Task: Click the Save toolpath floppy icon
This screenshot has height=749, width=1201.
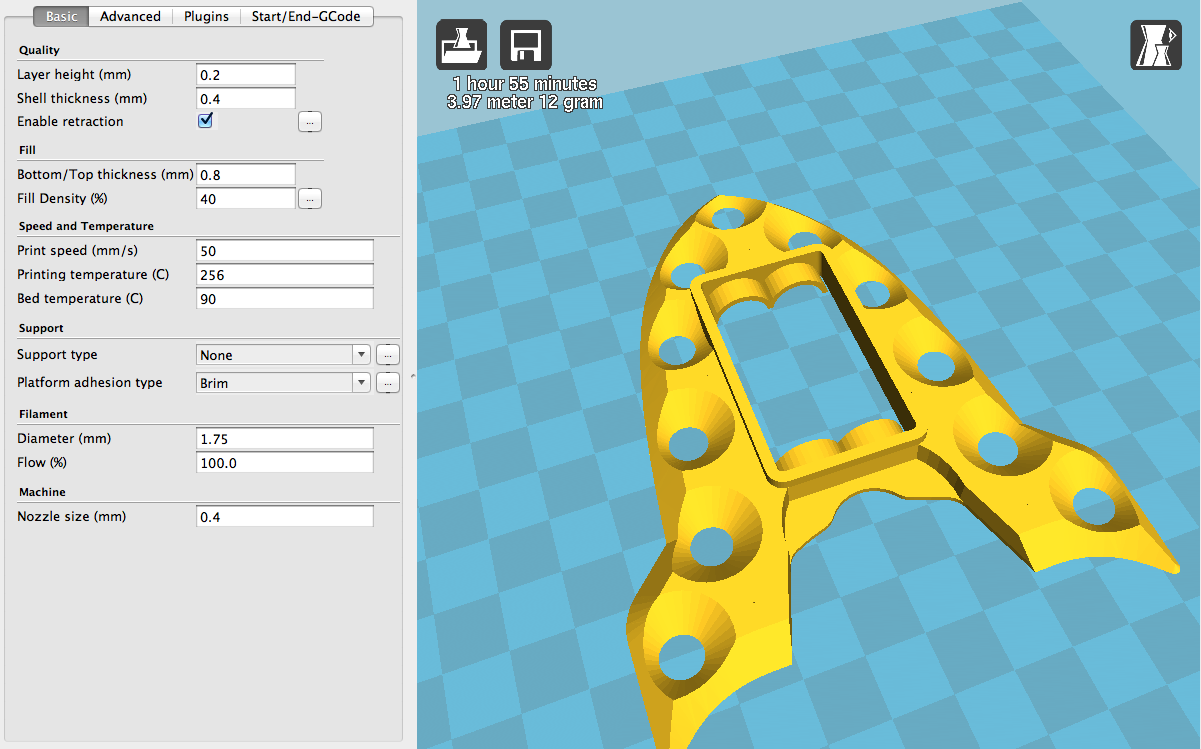Action: pos(526,45)
